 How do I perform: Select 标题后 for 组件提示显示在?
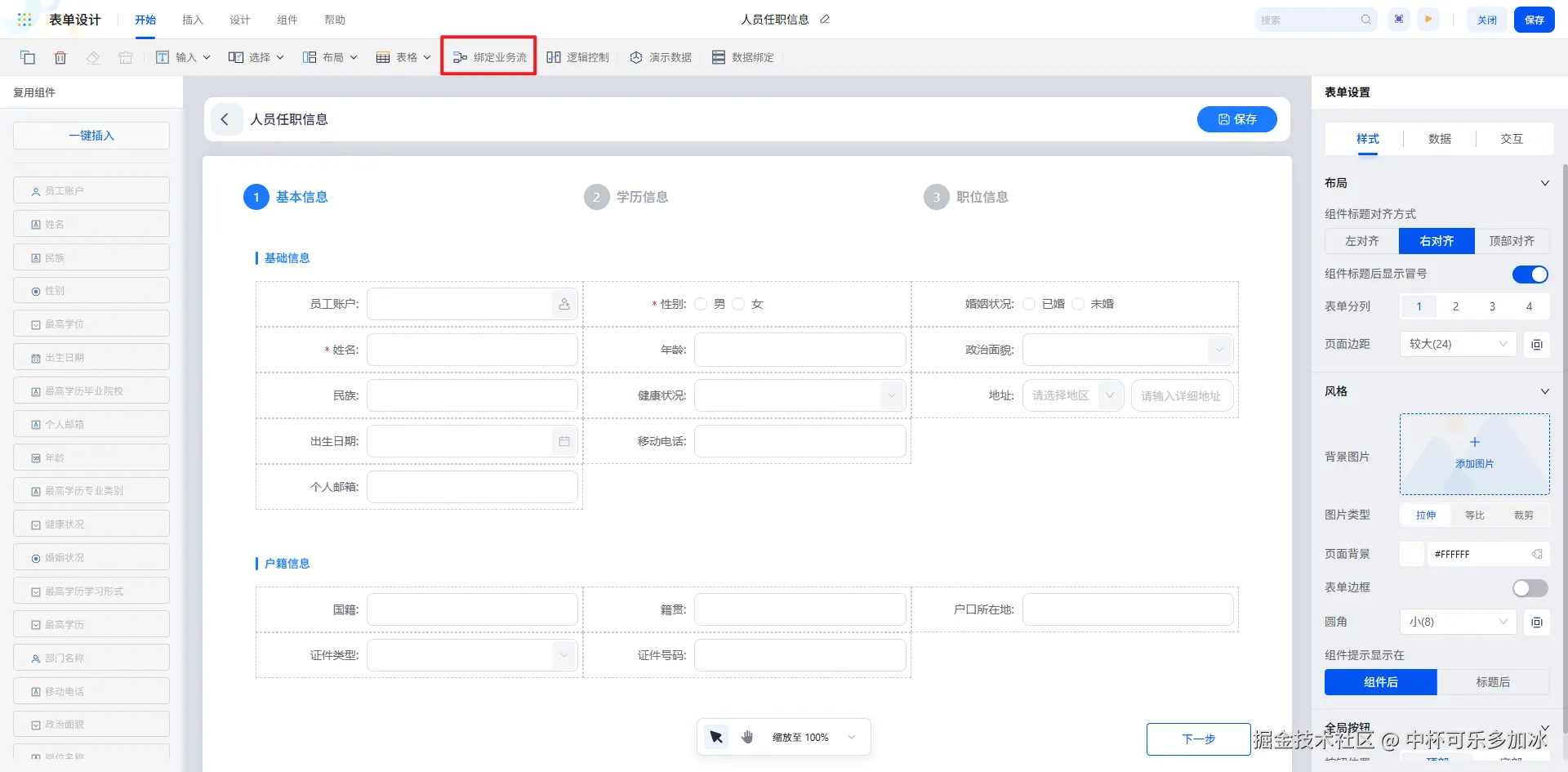pos(1493,682)
